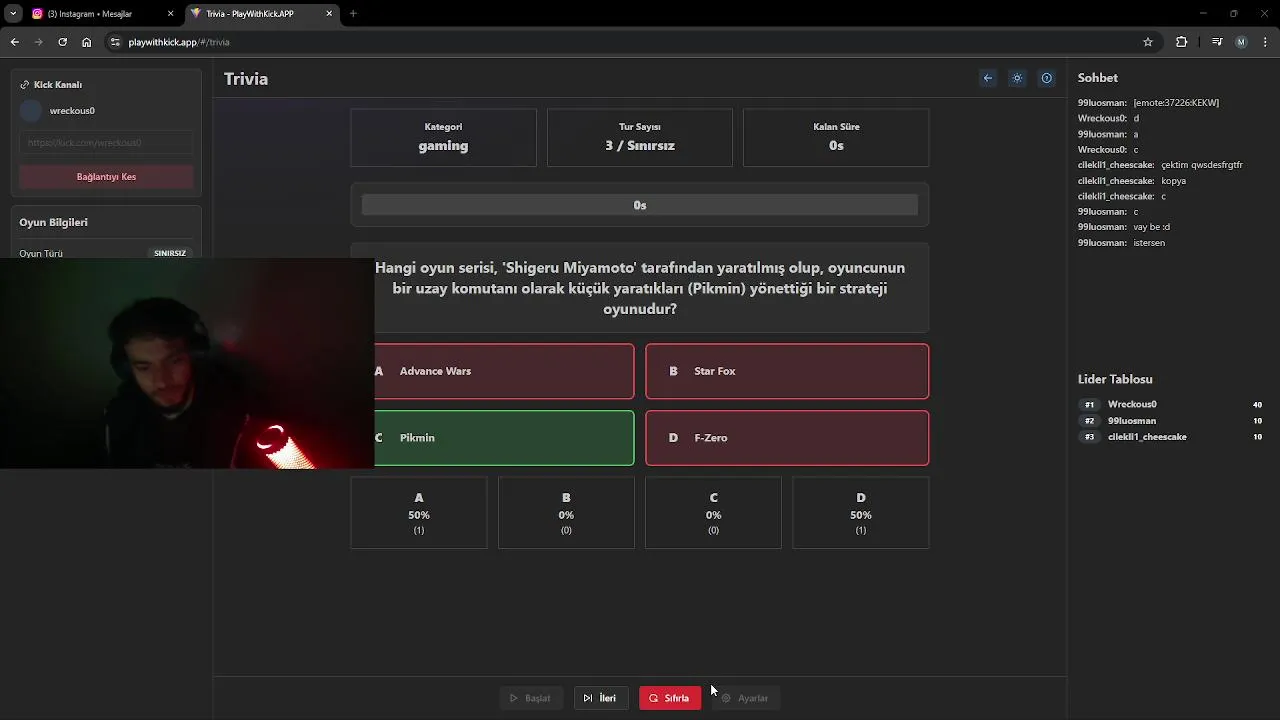Select answer C Pikmin
Screen dimensions: 1280x720
[x=504, y=438]
